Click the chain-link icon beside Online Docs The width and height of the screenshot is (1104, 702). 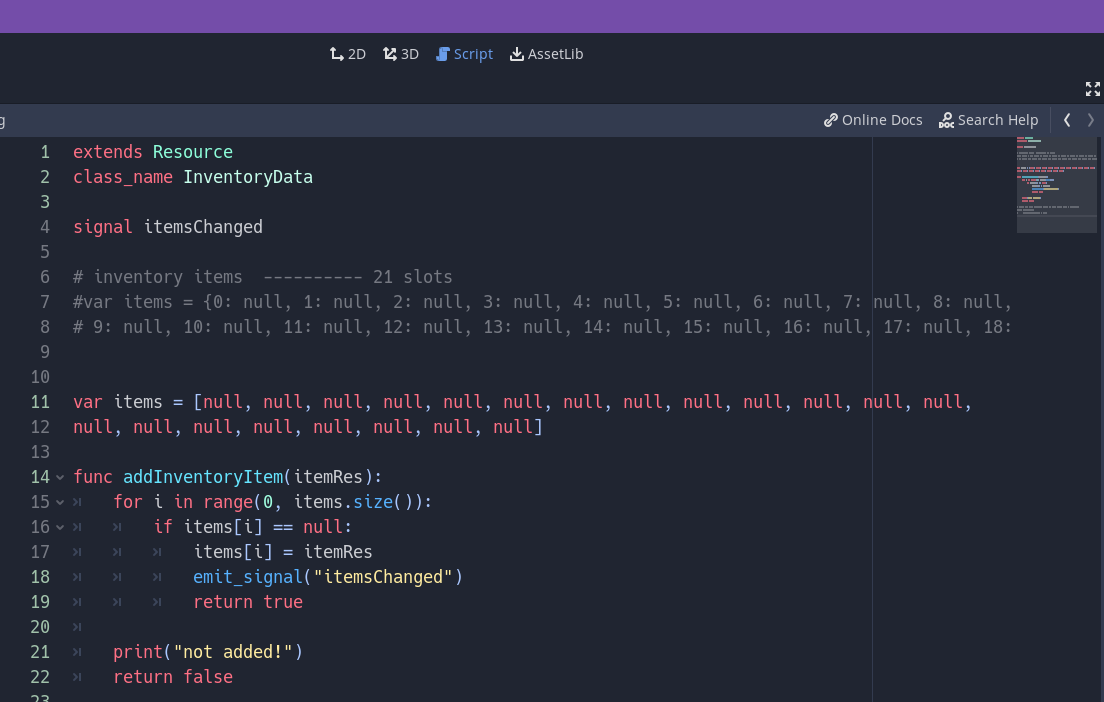pyautogui.click(x=831, y=119)
